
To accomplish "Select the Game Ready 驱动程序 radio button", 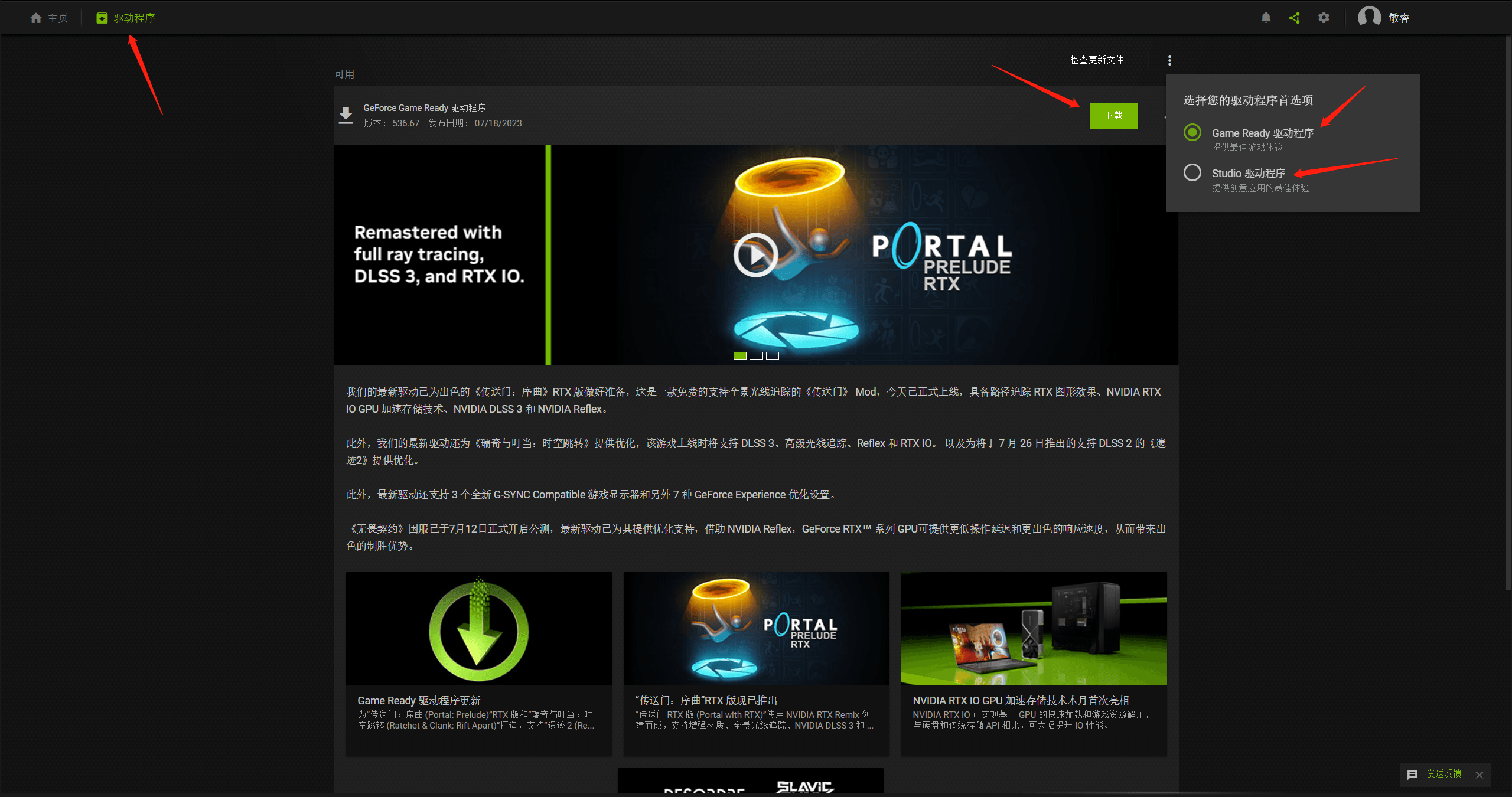I will (1192, 133).
